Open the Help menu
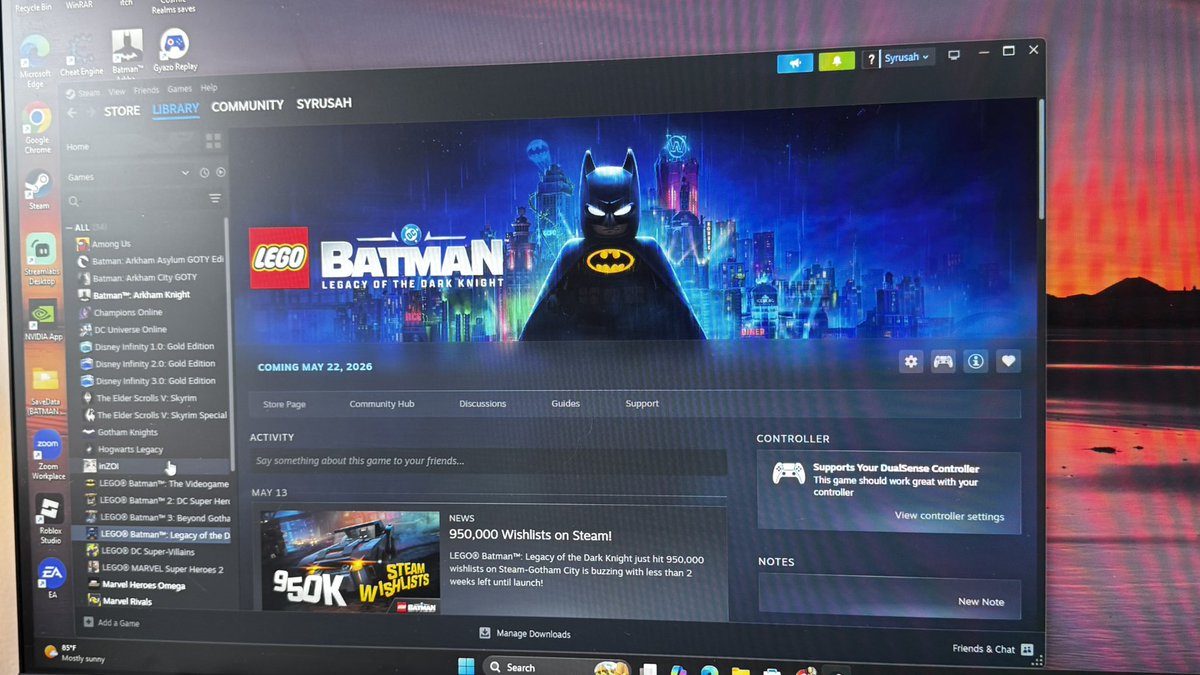Viewport: 1200px width, 675px height. (x=208, y=89)
